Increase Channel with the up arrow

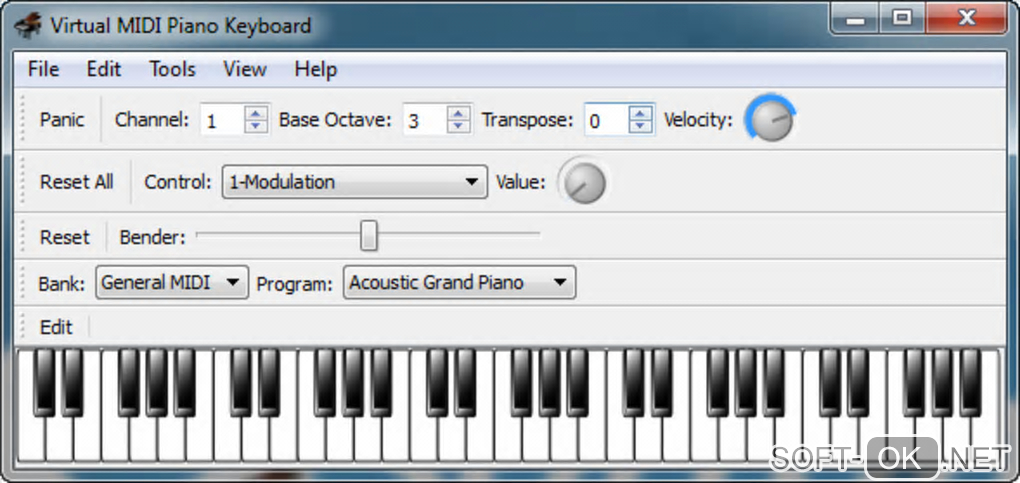tap(256, 113)
